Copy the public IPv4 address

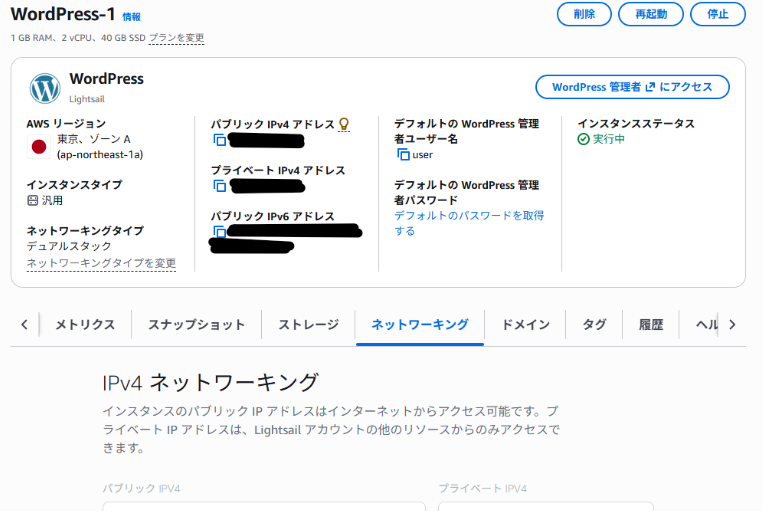[x=220, y=140]
